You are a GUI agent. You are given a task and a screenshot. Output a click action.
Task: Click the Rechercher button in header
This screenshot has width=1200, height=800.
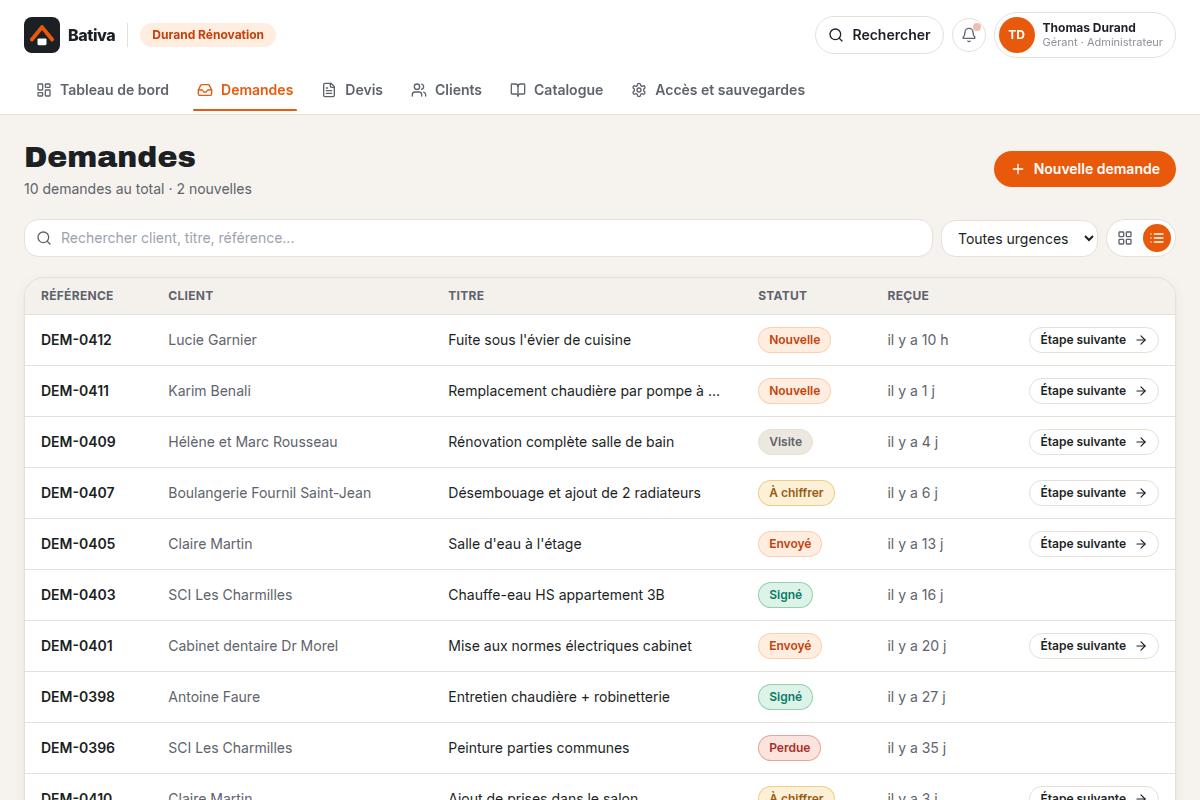(x=879, y=35)
